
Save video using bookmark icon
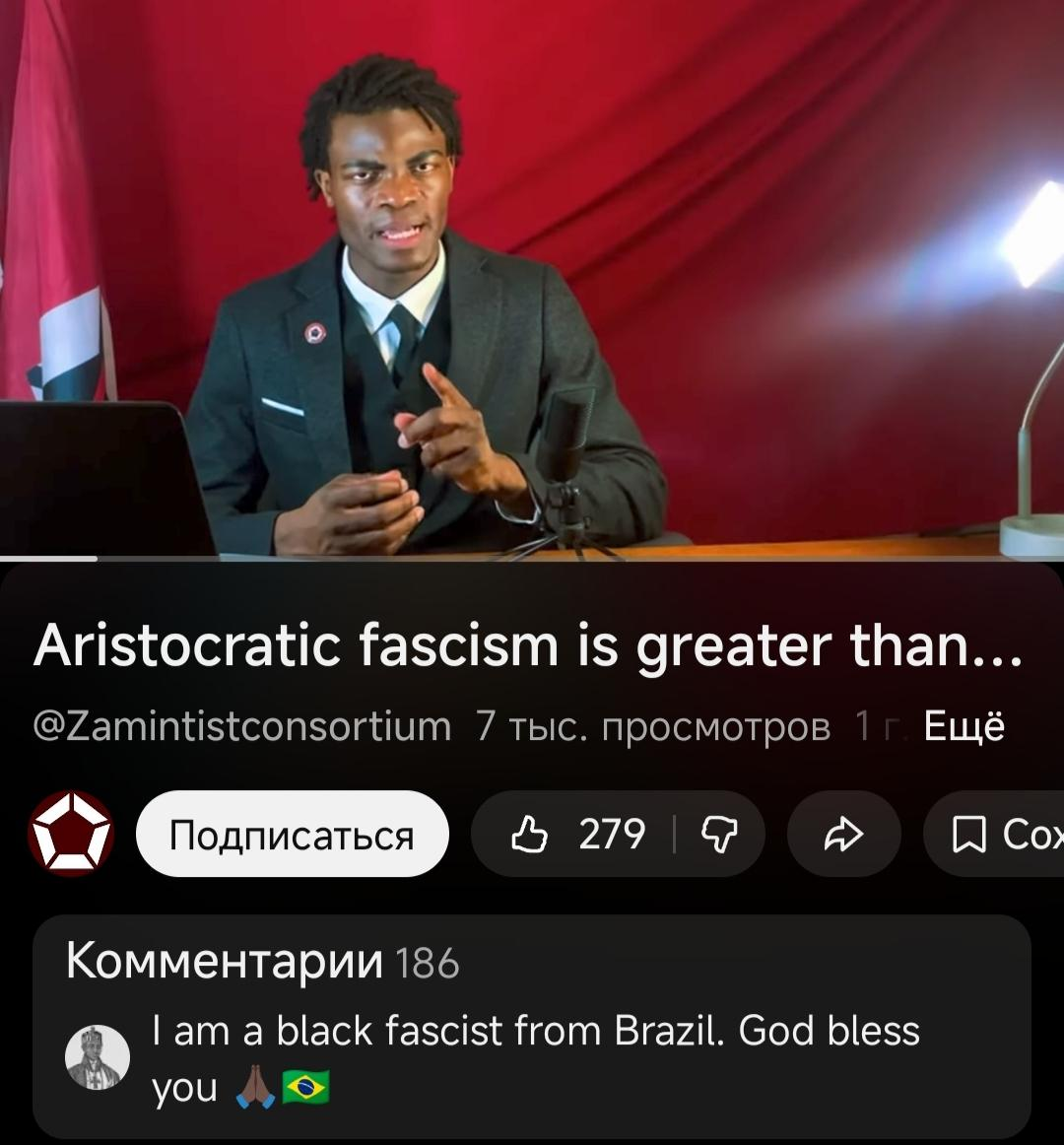pyautogui.click(x=969, y=835)
